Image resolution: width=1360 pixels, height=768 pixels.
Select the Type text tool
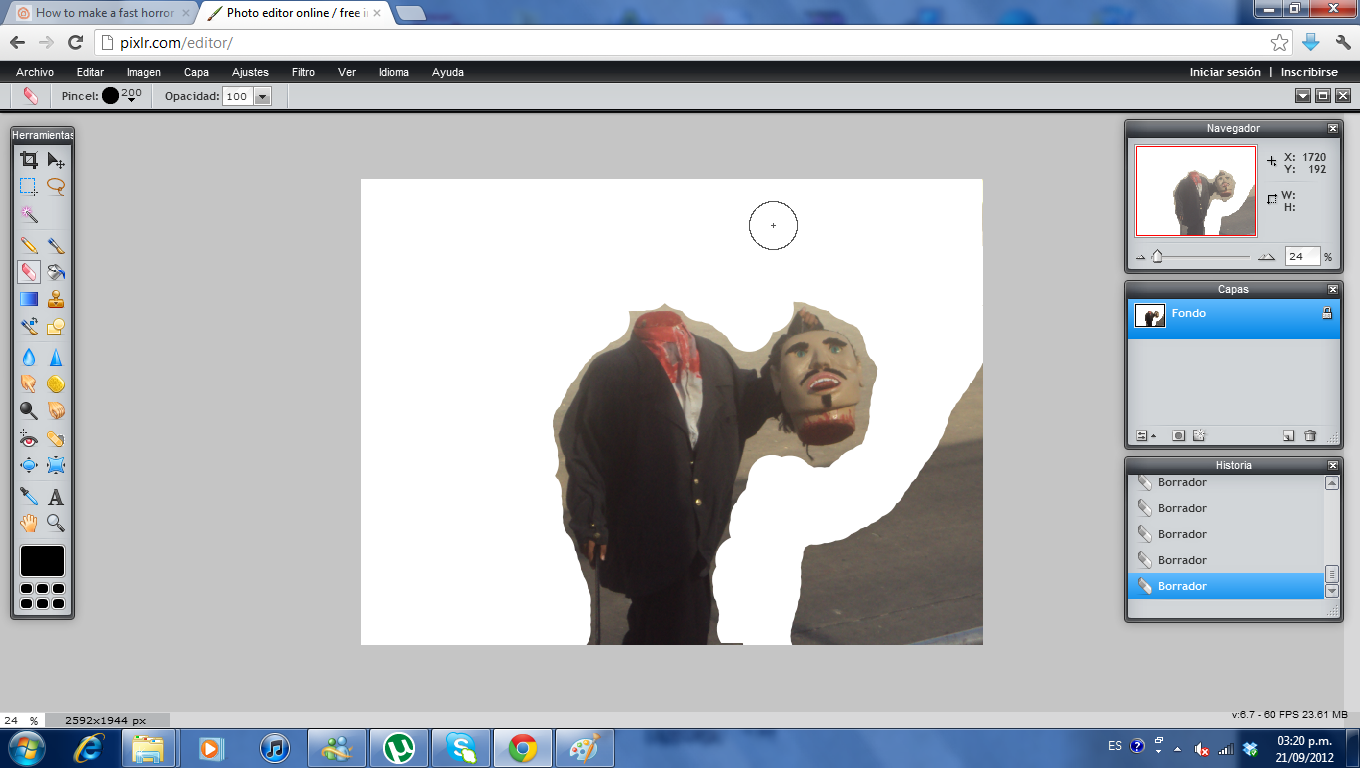click(56, 496)
